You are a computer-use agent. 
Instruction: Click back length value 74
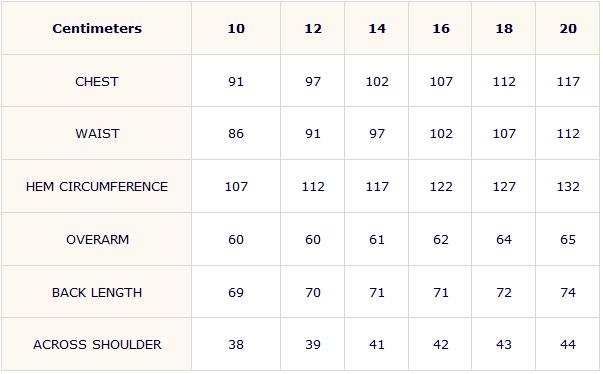coord(568,293)
